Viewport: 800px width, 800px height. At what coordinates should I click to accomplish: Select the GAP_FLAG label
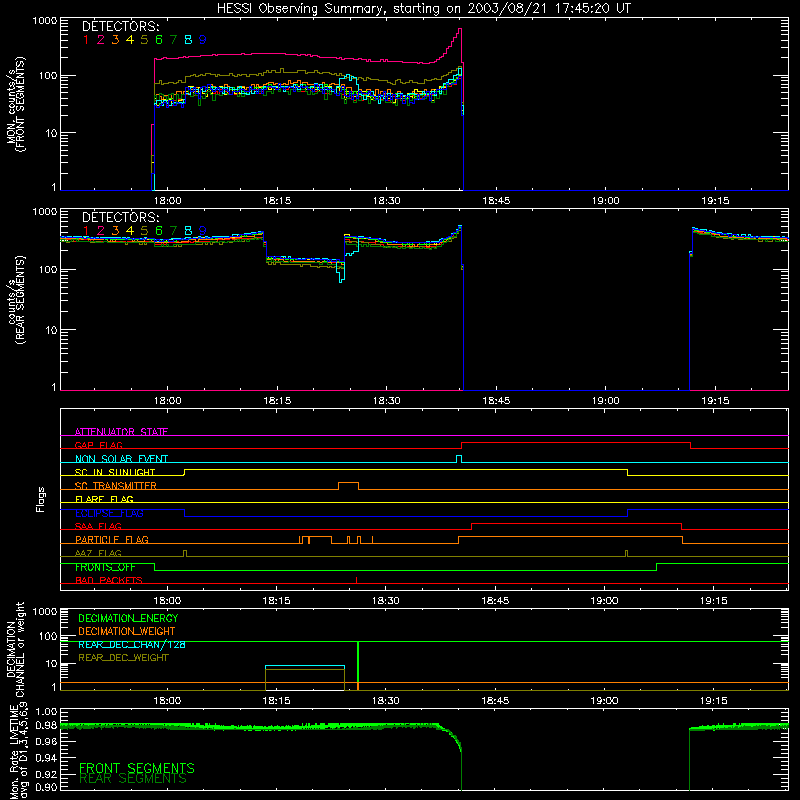click(98, 445)
